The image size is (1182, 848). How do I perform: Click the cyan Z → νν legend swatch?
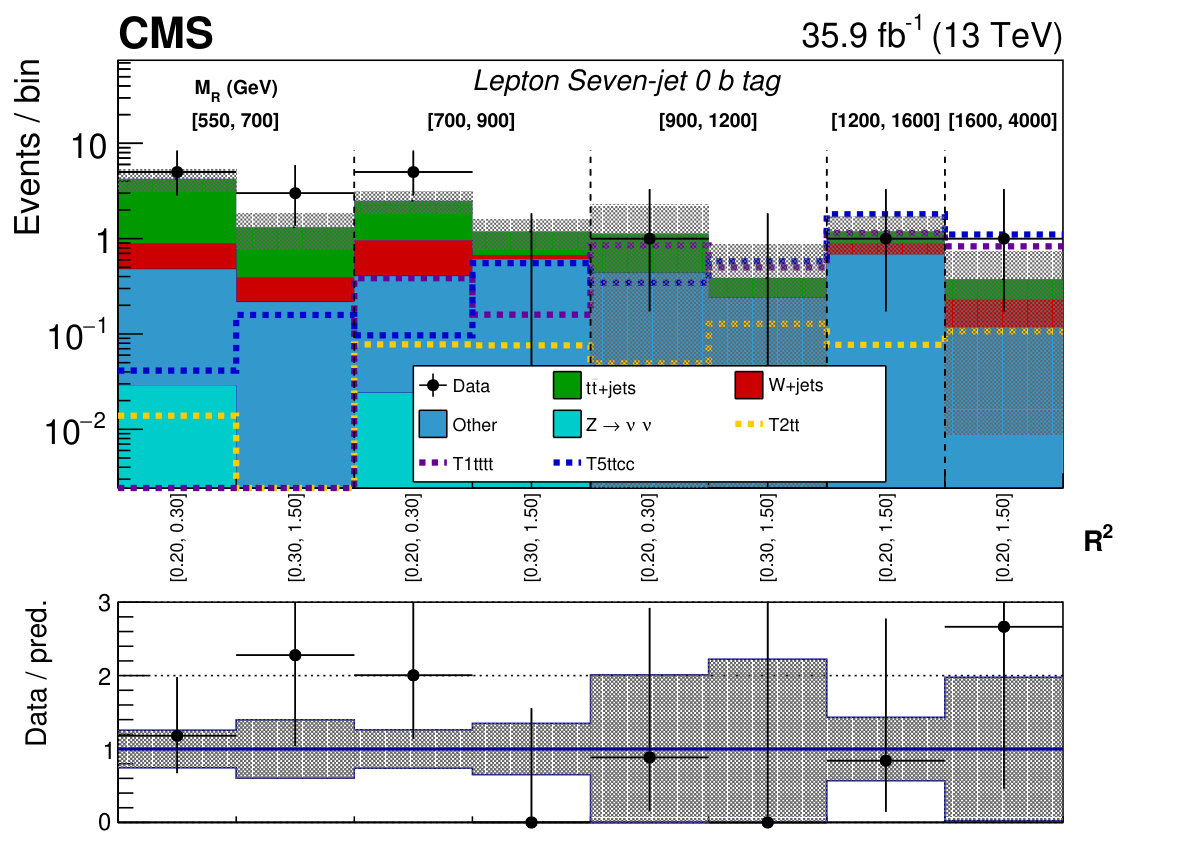567,424
